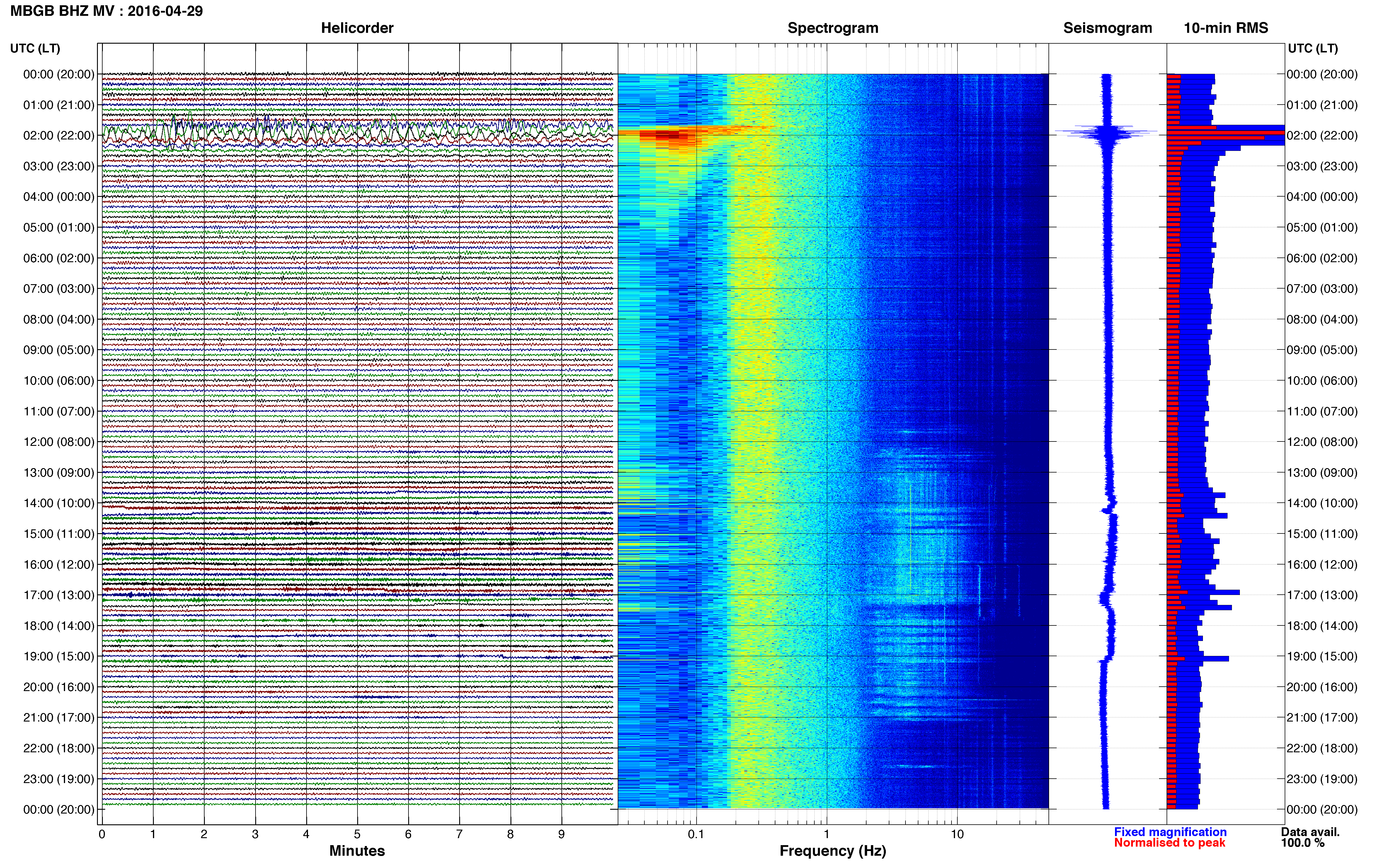Click right time label 14:00 (10:00)
Image resolution: width=1389 pixels, height=868 pixels.
click(1322, 504)
